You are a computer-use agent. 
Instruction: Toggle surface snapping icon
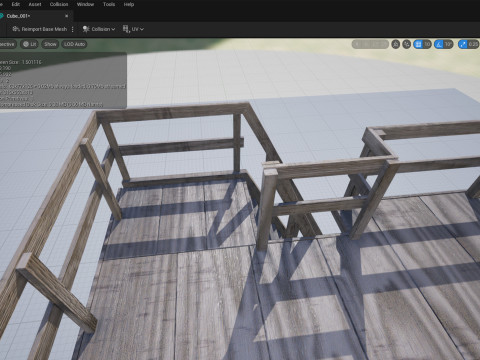point(406,44)
